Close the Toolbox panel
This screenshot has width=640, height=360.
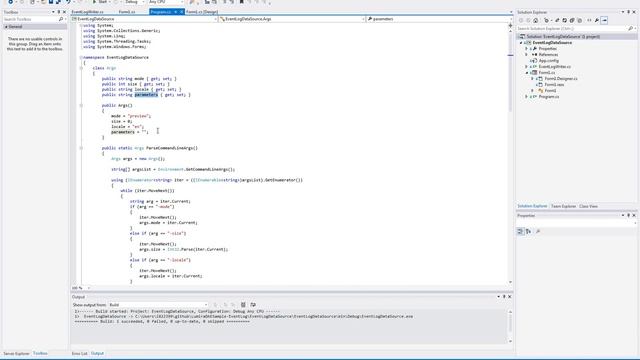tap(64, 12)
